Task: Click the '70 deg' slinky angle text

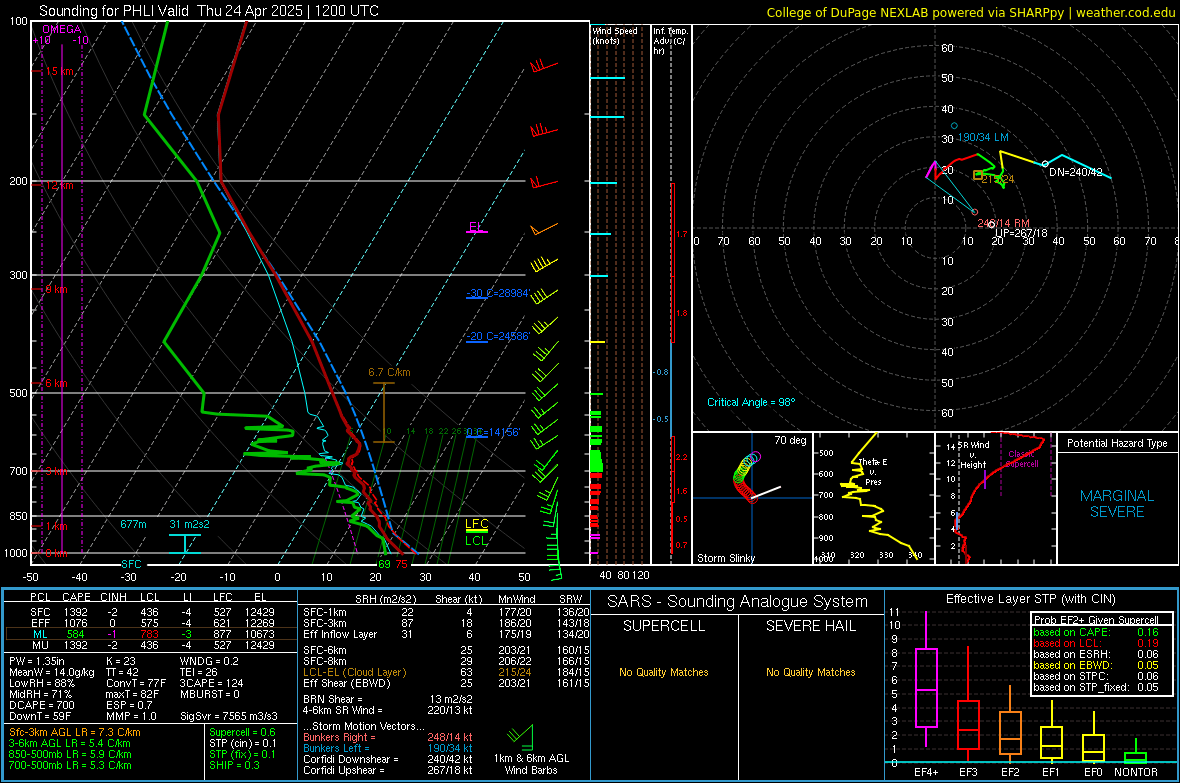Action: point(790,440)
